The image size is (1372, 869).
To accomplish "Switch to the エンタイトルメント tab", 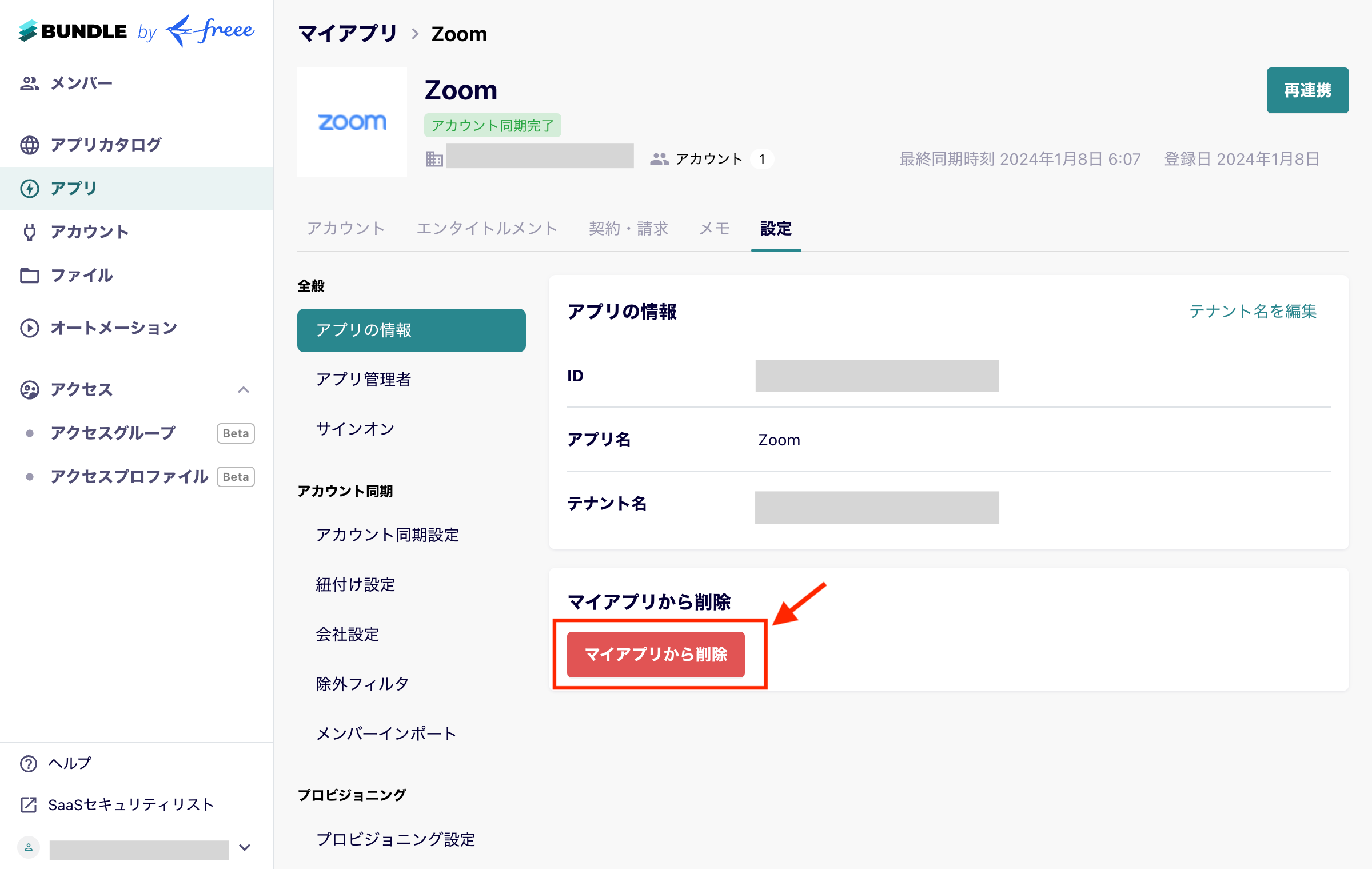I will (x=486, y=229).
